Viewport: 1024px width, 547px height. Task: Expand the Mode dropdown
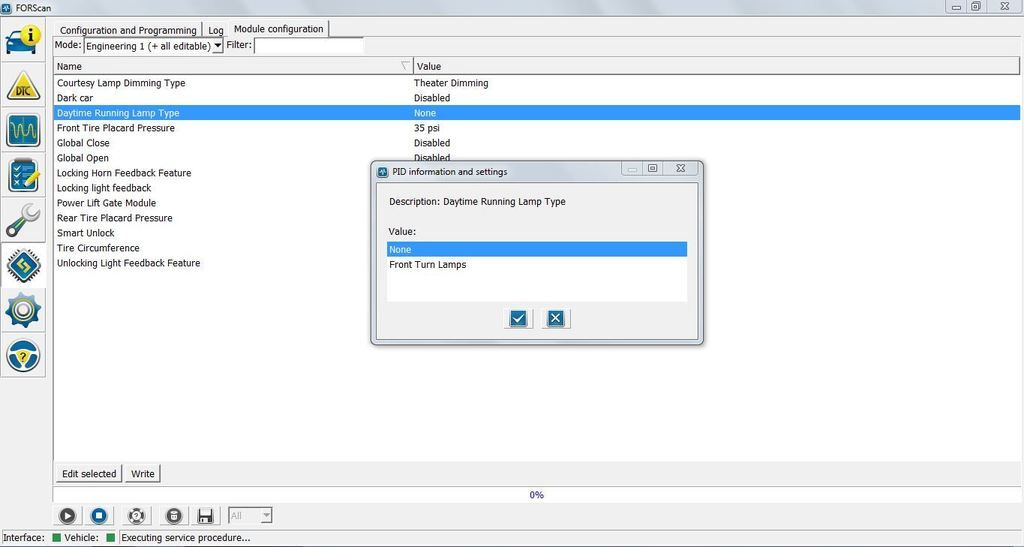[217, 46]
